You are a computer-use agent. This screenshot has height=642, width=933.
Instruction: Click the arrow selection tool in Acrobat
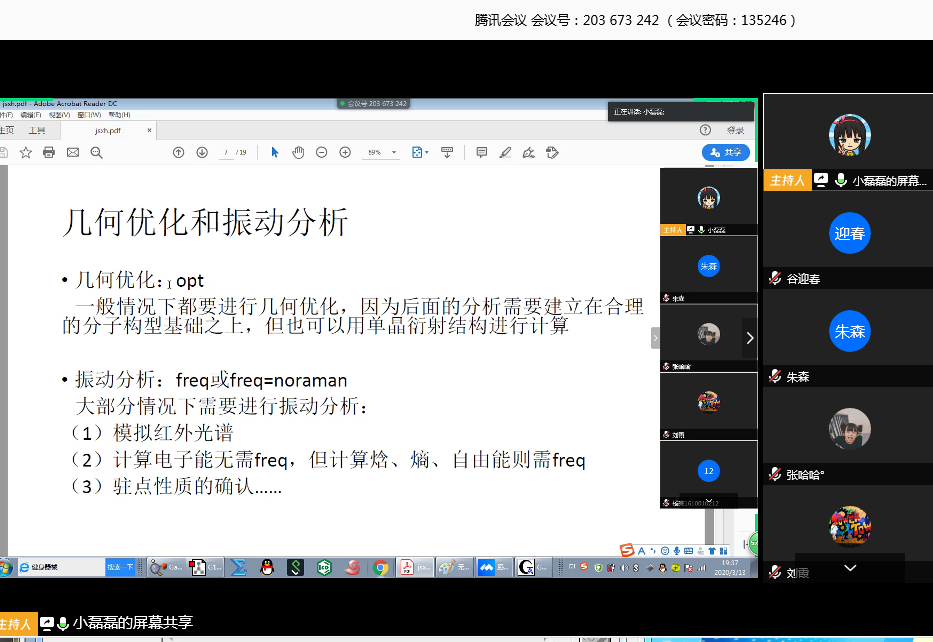point(275,152)
